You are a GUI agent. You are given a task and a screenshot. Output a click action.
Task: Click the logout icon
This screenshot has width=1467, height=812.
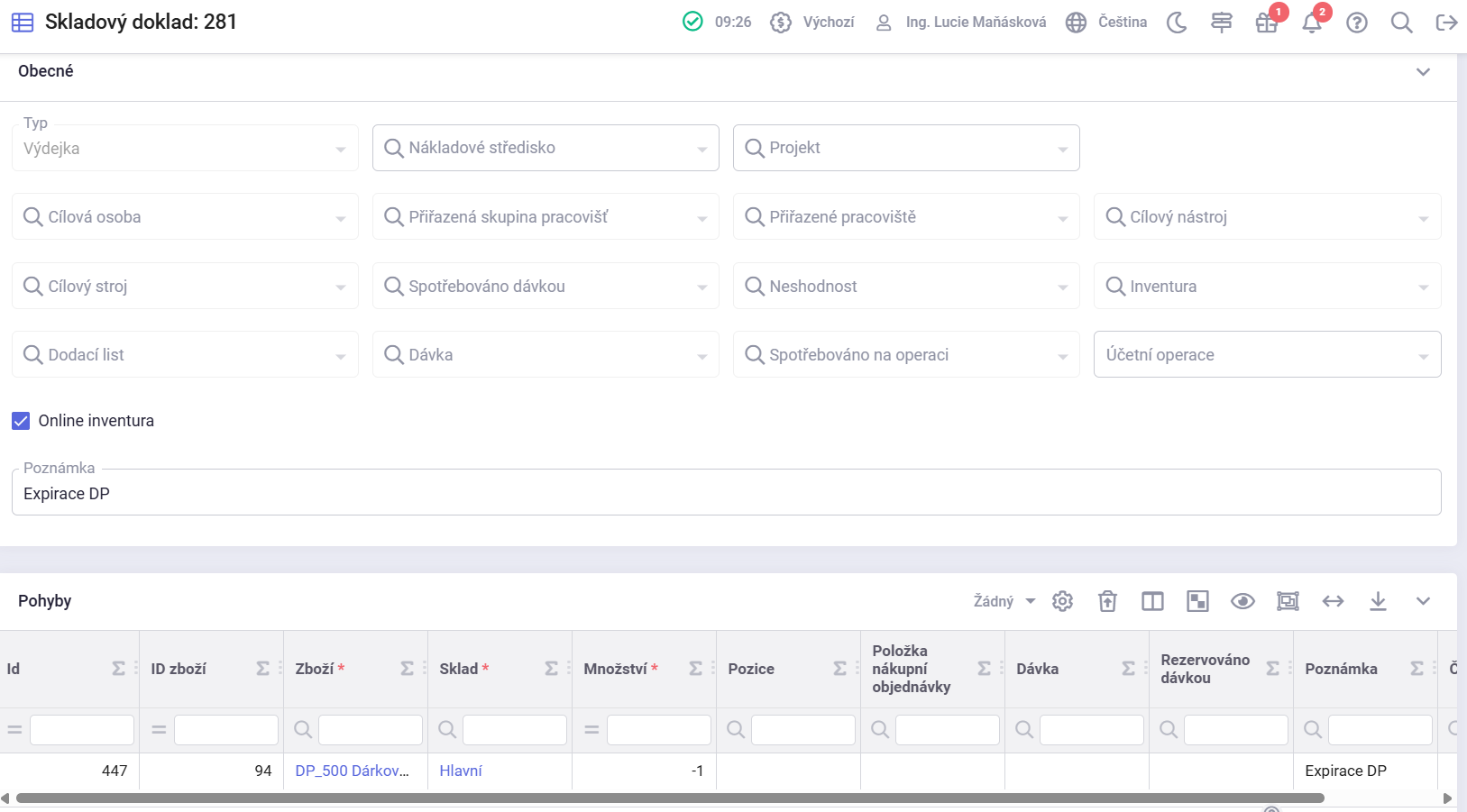pyautogui.click(x=1446, y=23)
